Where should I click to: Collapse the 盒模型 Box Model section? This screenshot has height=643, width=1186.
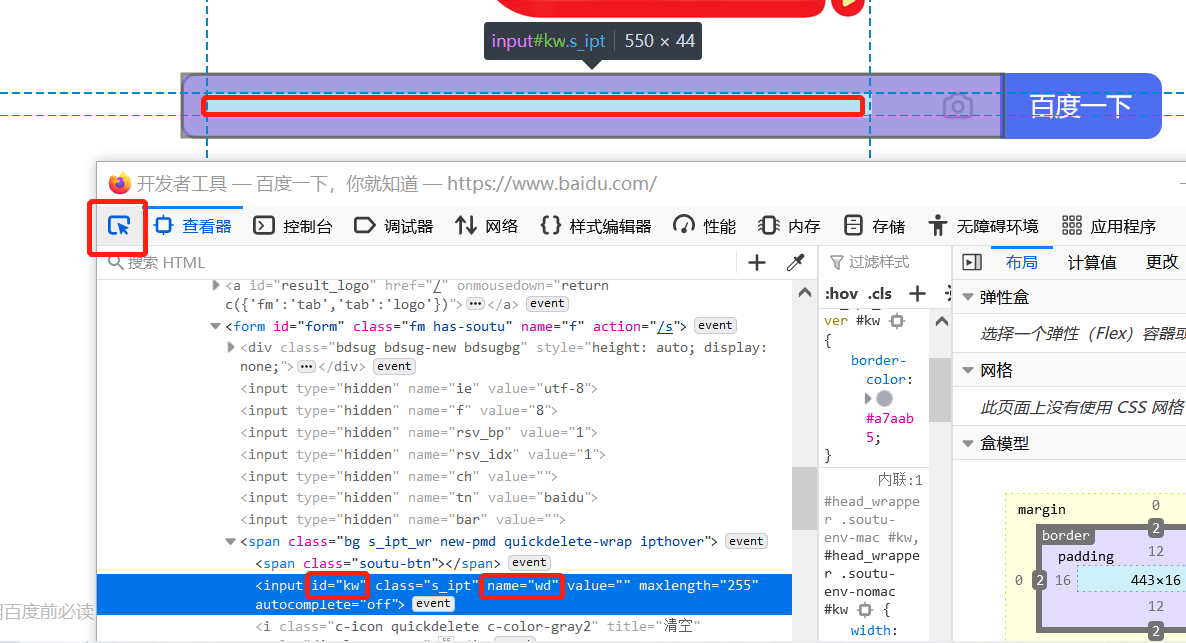coord(967,444)
